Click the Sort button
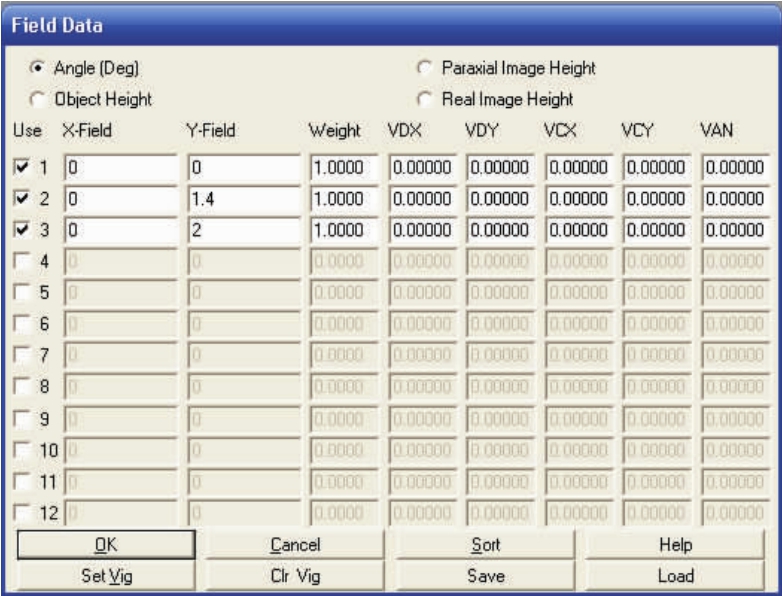Image resolution: width=782 pixels, height=596 pixels. tap(485, 545)
